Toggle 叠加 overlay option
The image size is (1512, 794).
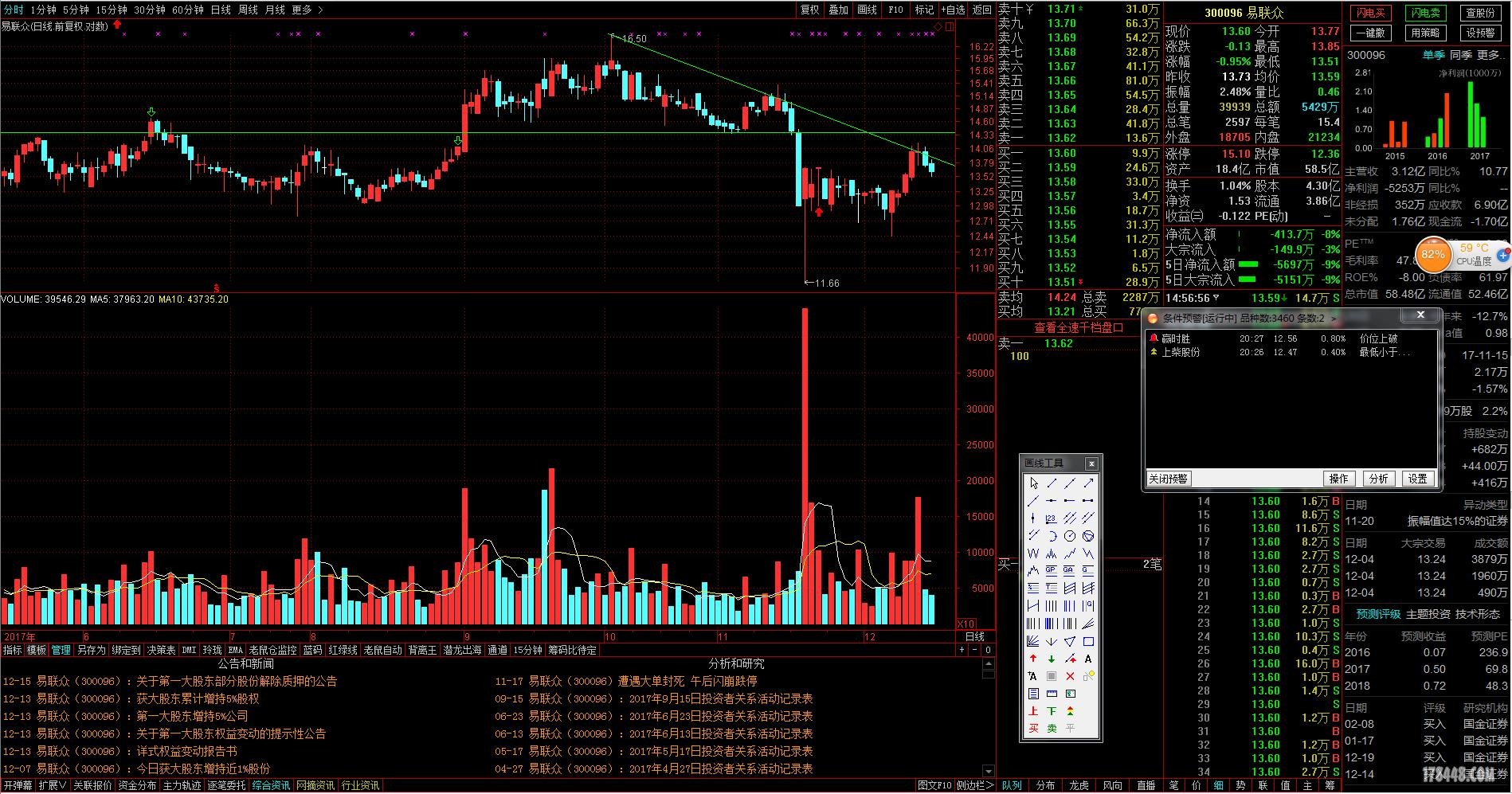(x=839, y=10)
